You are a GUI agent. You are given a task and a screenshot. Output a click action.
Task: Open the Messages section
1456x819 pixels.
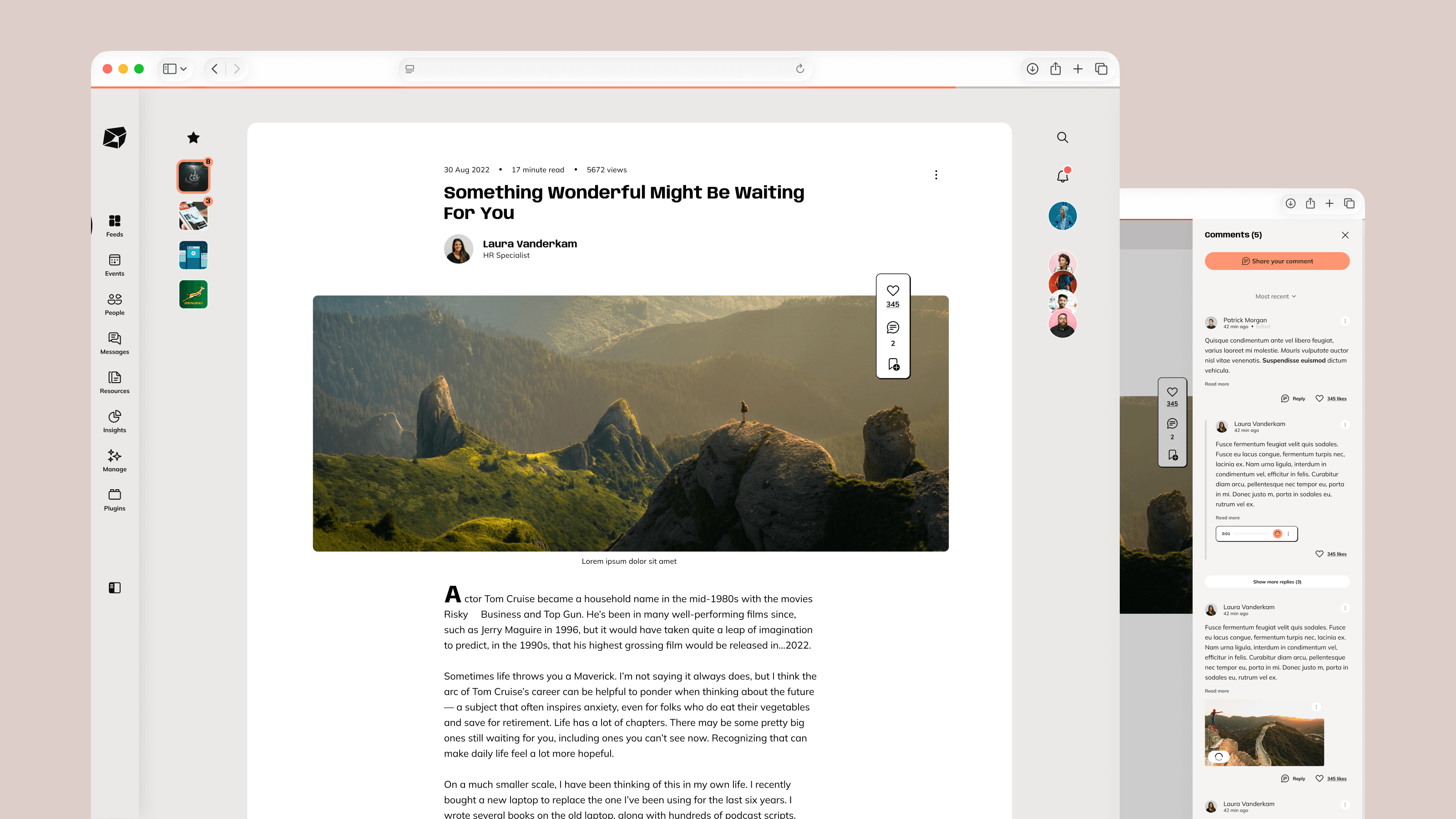(x=114, y=343)
